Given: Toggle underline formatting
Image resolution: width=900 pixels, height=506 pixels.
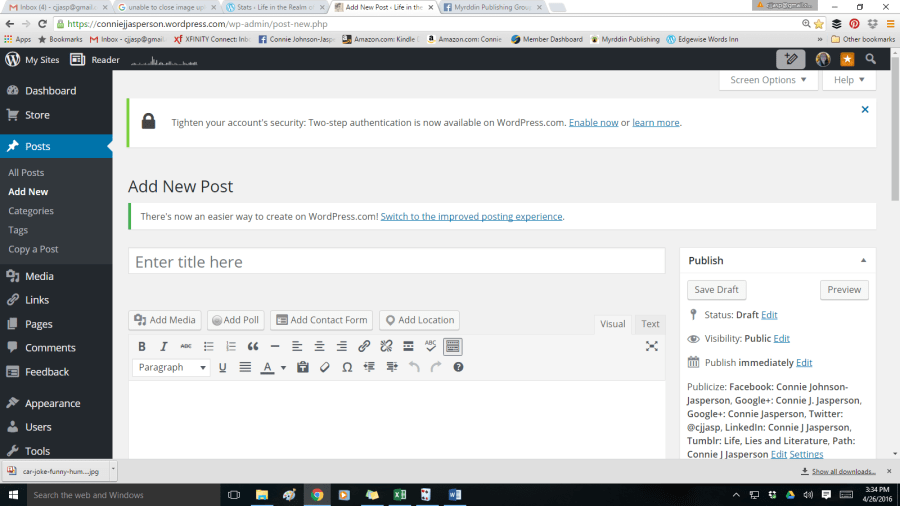Looking at the screenshot, I should coord(222,367).
